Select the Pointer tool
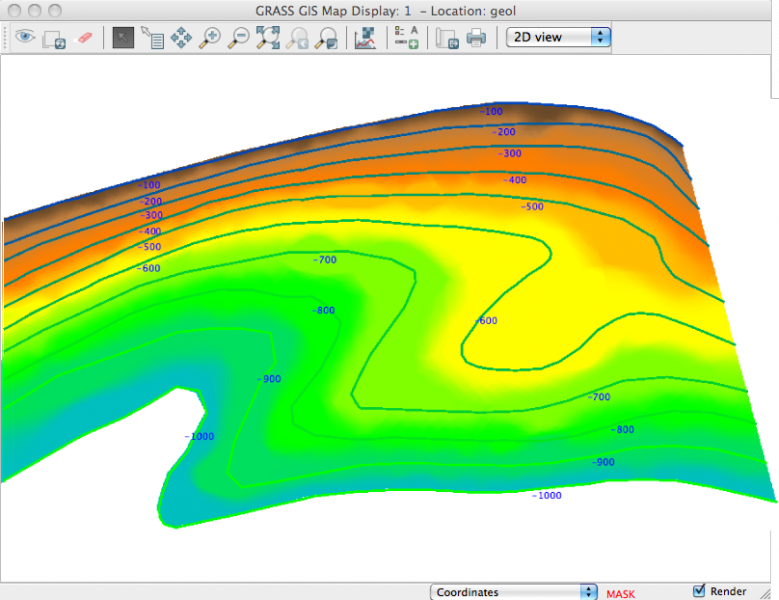779x600 pixels. coord(124,38)
